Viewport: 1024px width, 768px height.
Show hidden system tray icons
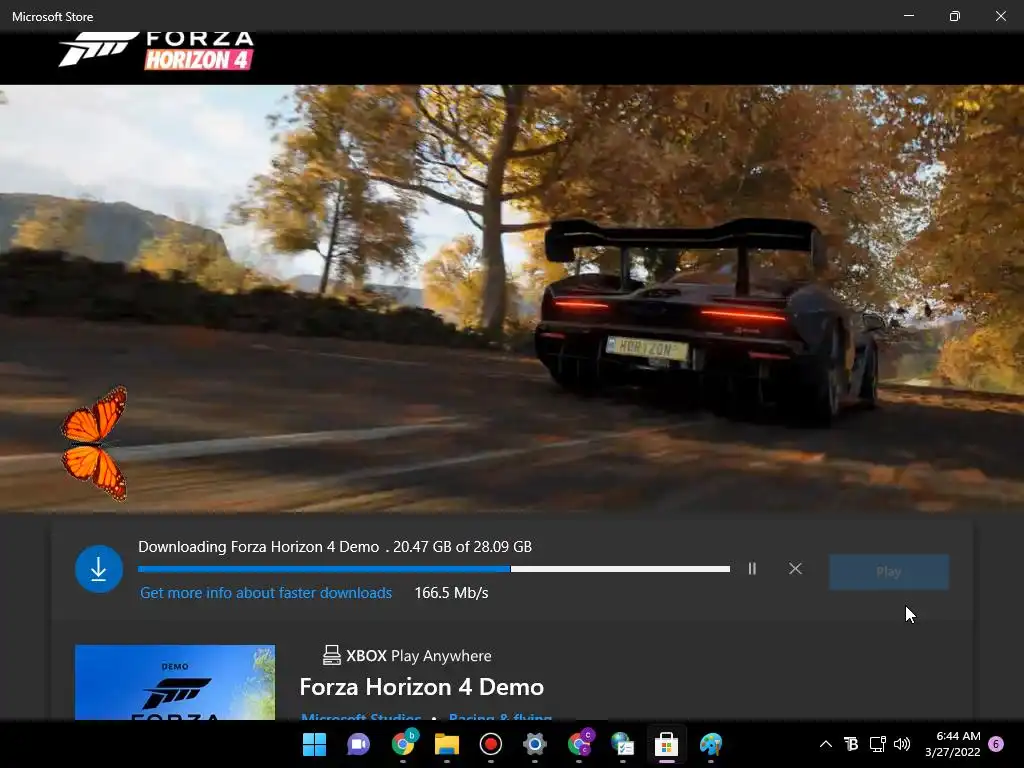coord(825,744)
